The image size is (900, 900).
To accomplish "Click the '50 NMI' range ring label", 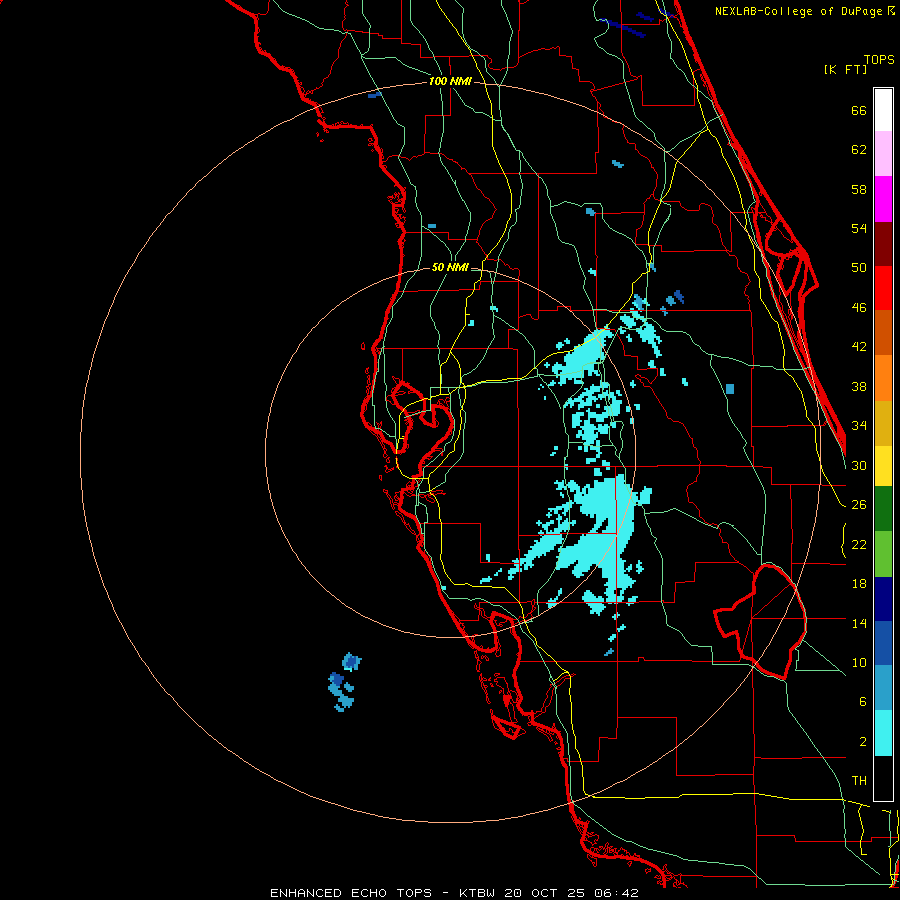I will click(450, 267).
